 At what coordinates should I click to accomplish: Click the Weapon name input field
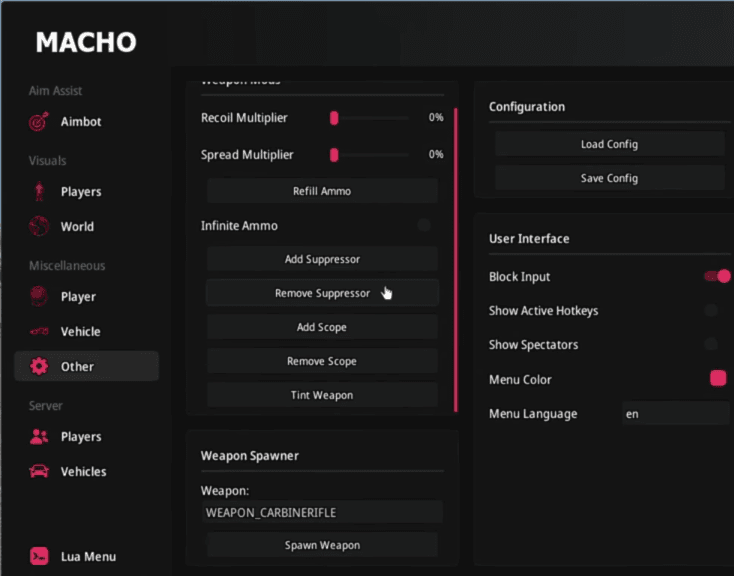click(x=322, y=512)
